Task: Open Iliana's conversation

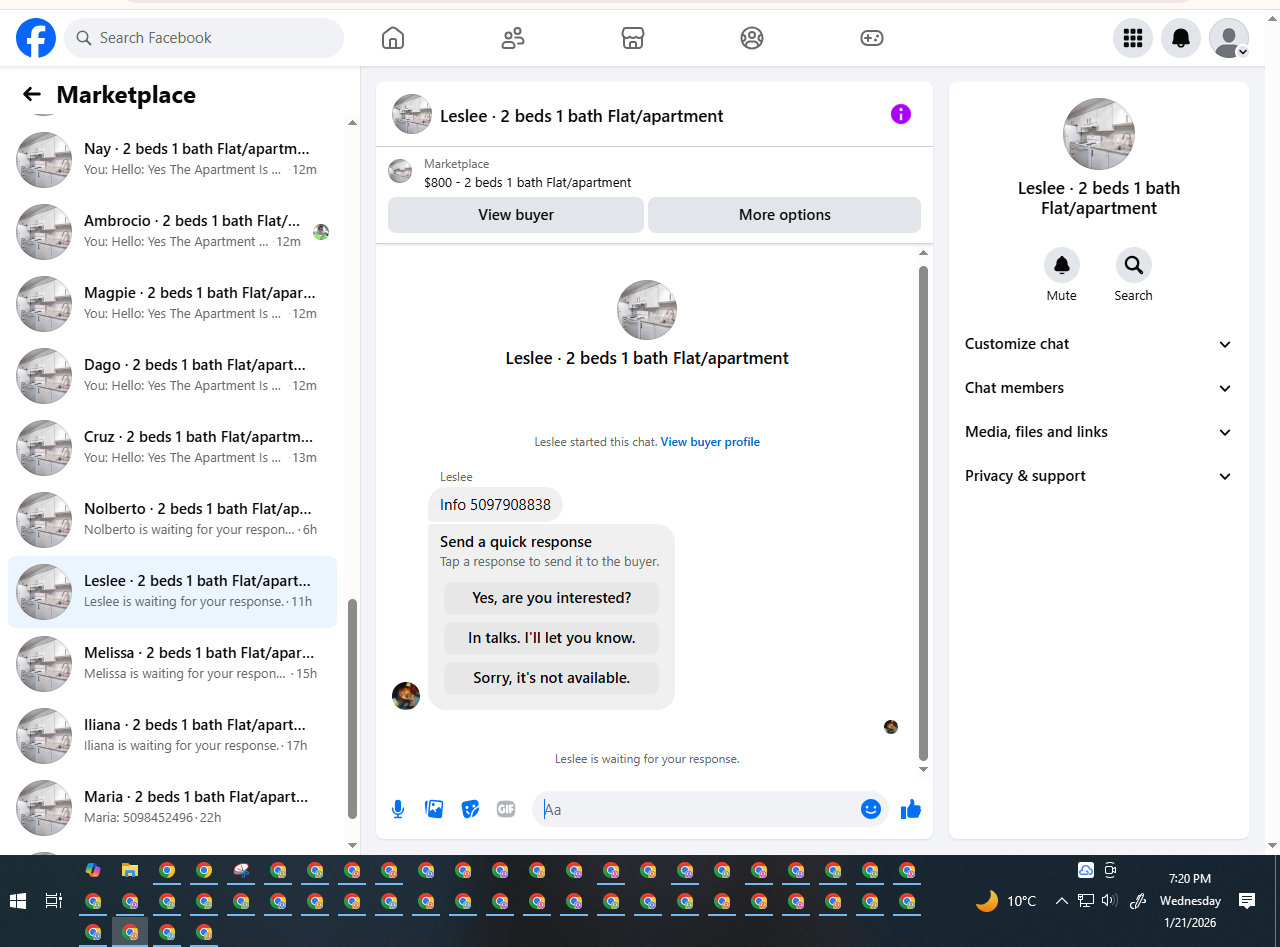Action: click(x=172, y=736)
